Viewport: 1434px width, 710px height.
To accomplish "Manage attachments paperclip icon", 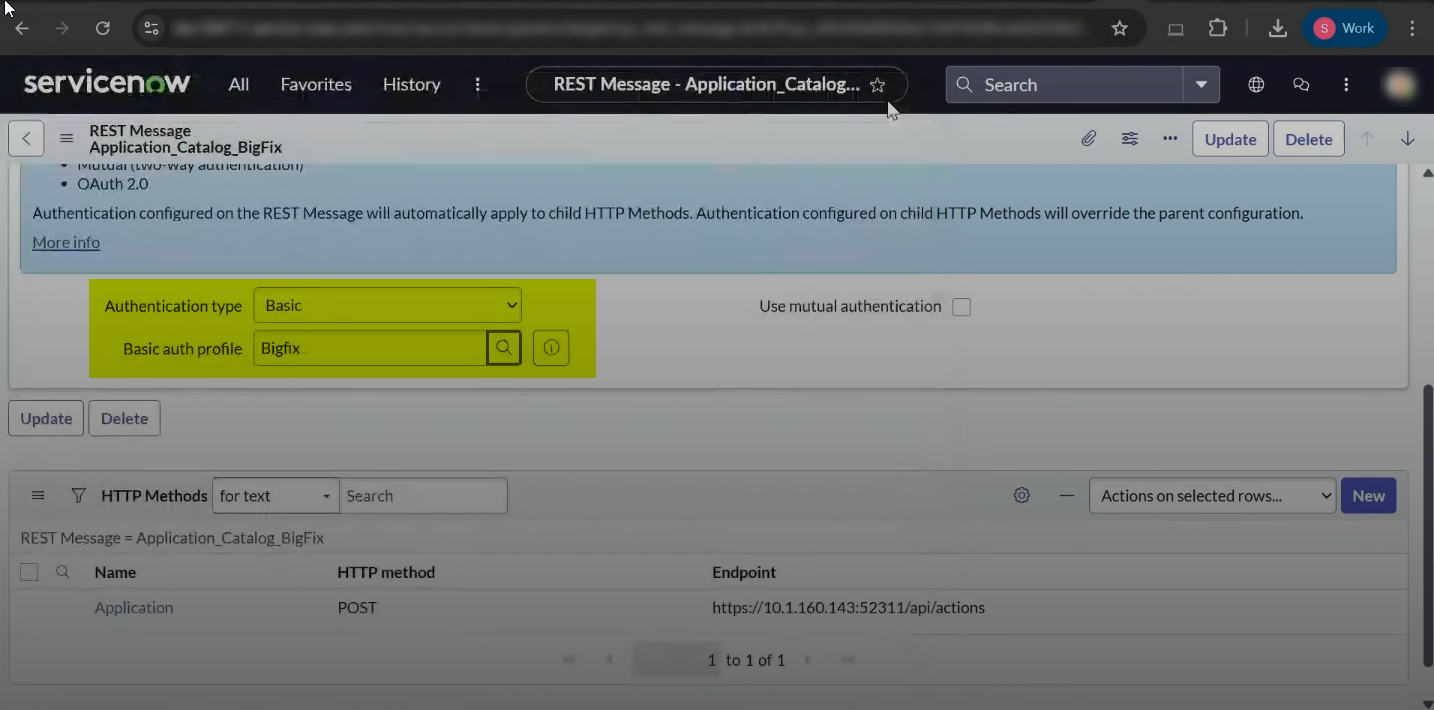I will tap(1089, 139).
